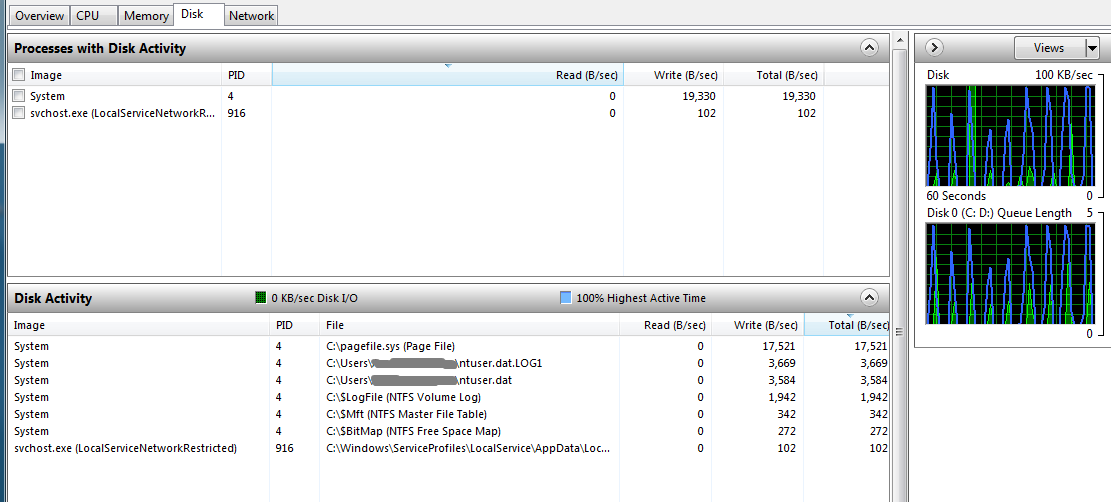
Task: Click the Disk throughput graph
Action: 1010,135
